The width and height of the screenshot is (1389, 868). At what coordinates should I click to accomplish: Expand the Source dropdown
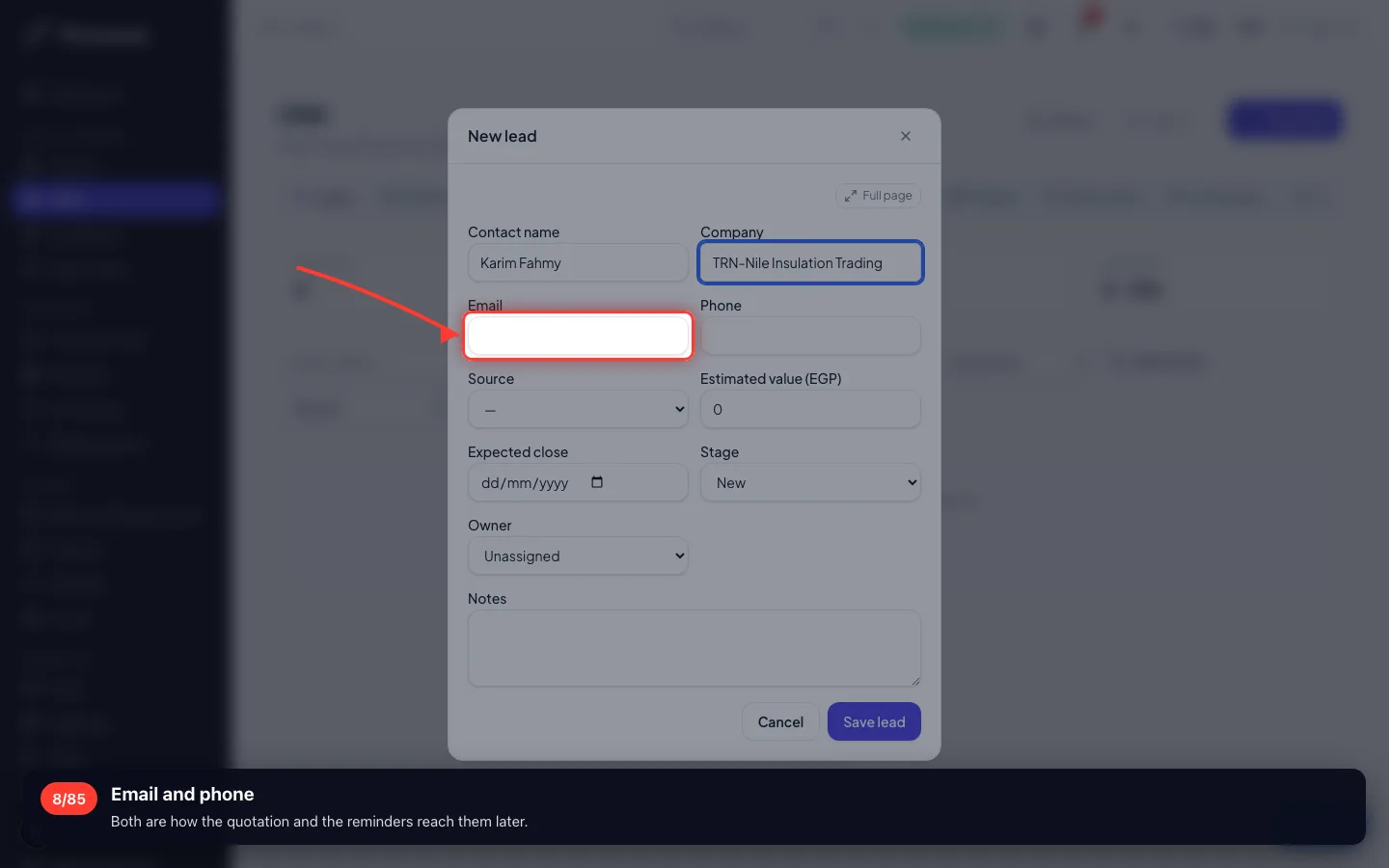(578, 409)
